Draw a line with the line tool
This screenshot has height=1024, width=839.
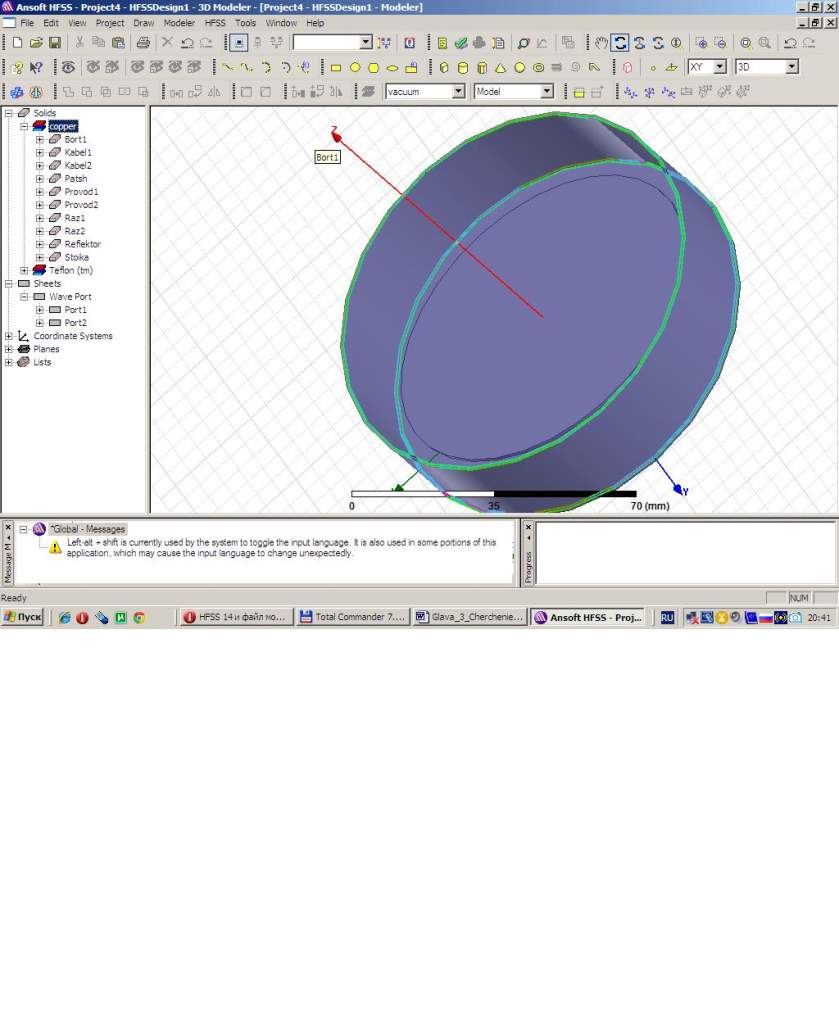coord(227,67)
